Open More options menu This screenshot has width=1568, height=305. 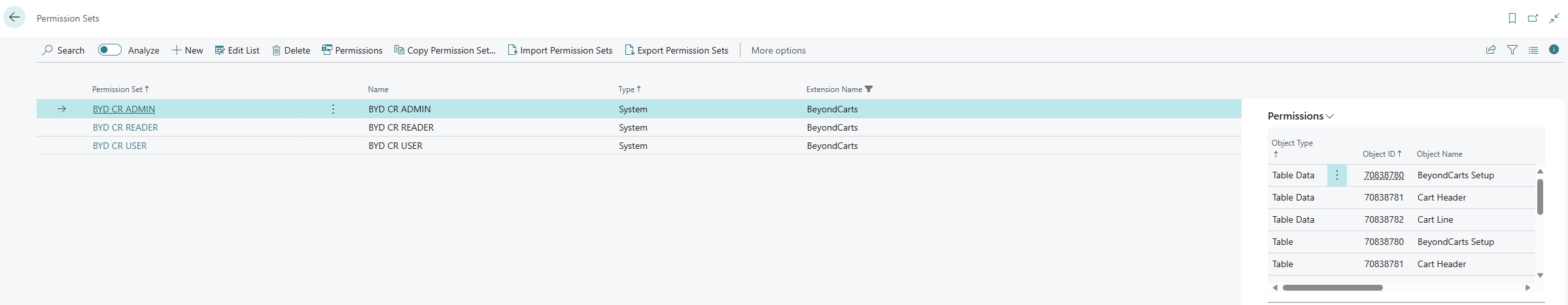778,50
